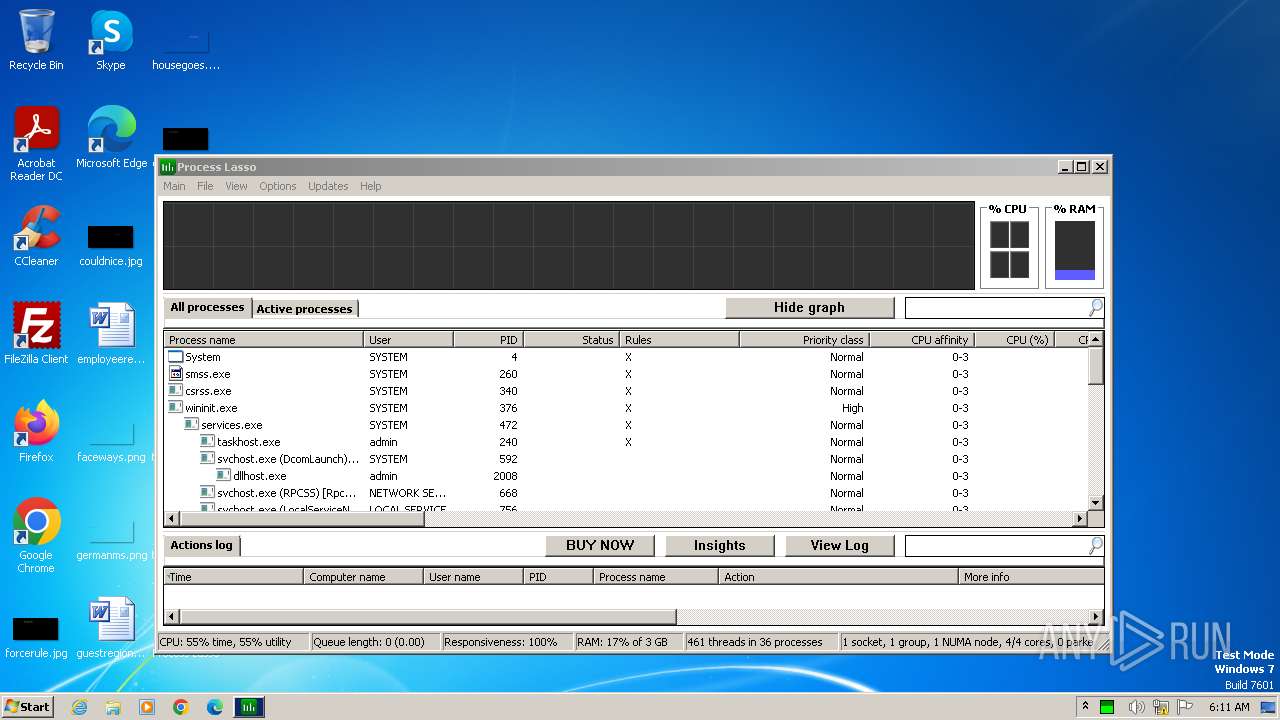Click the % CPU core gauge
The image size is (1280, 720).
[1009, 249]
